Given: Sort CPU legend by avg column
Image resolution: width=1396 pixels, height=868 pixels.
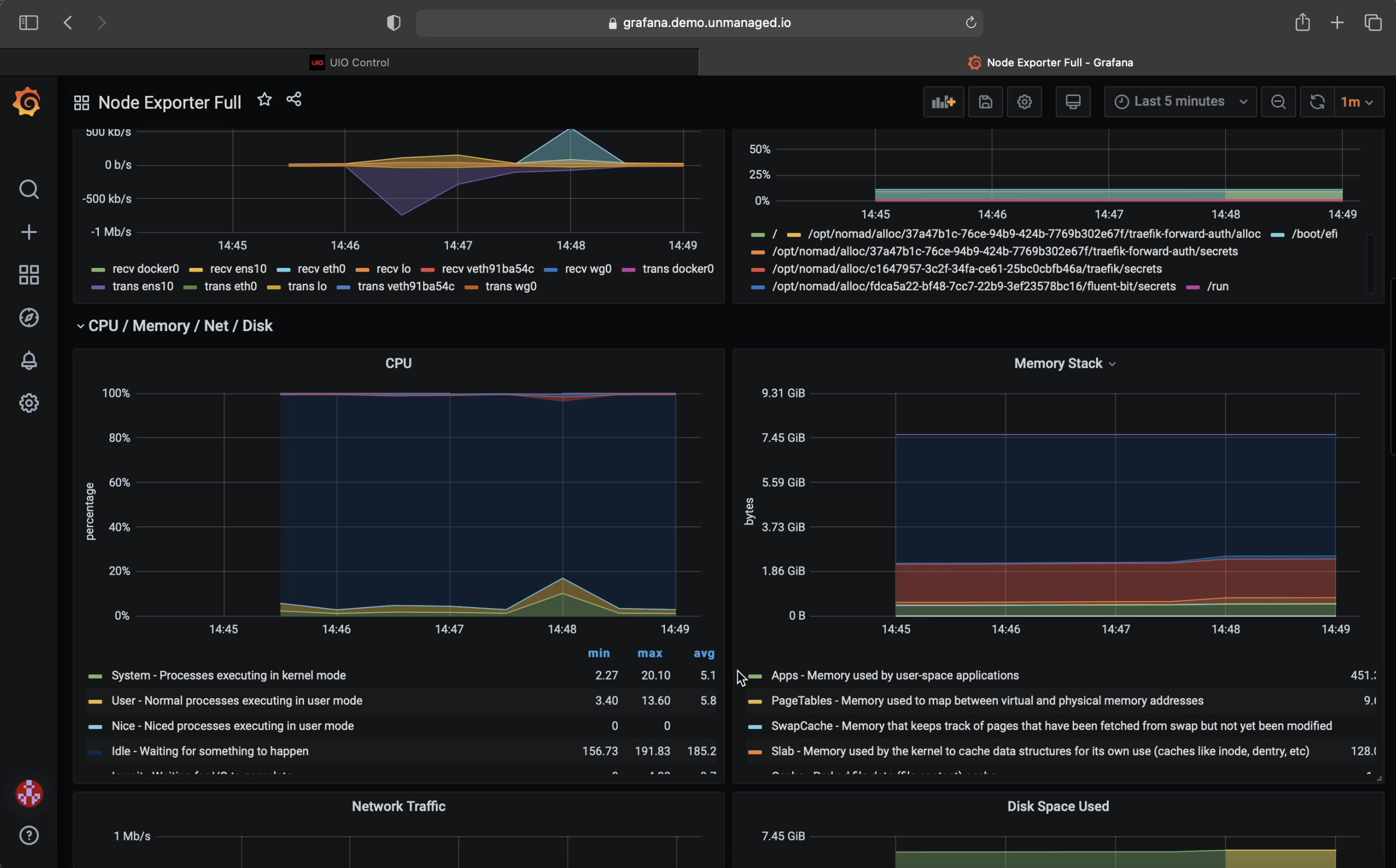Looking at the screenshot, I should pyautogui.click(x=704, y=653).
